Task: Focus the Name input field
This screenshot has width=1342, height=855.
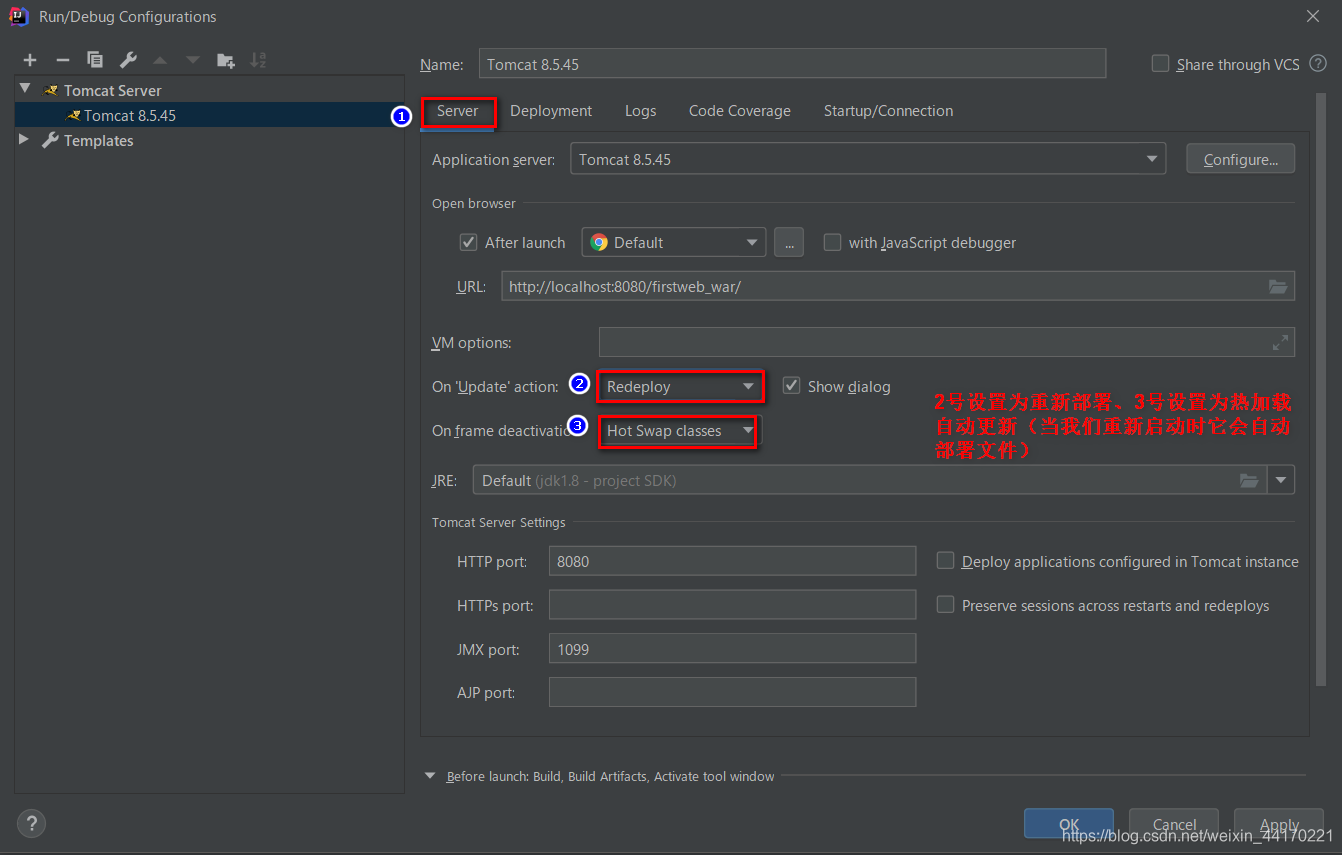Action: pyautogui.click(x=793, y=64)
